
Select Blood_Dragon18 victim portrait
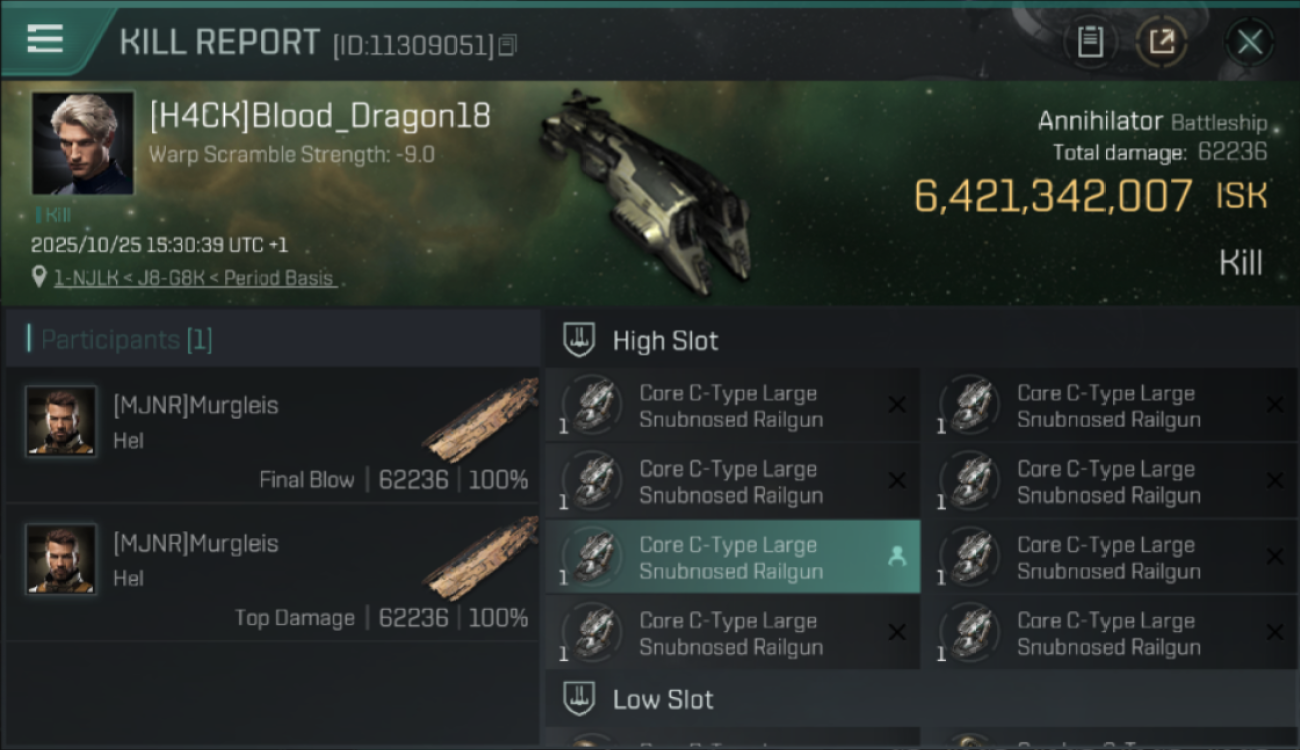82,143
